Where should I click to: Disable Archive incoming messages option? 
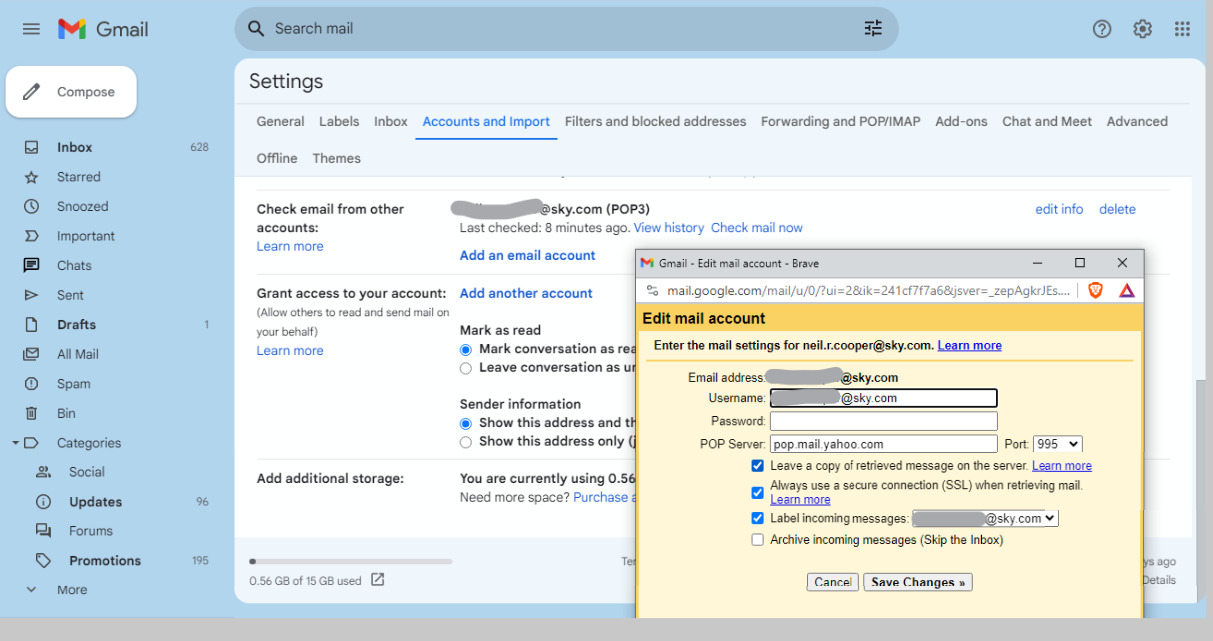757,539
